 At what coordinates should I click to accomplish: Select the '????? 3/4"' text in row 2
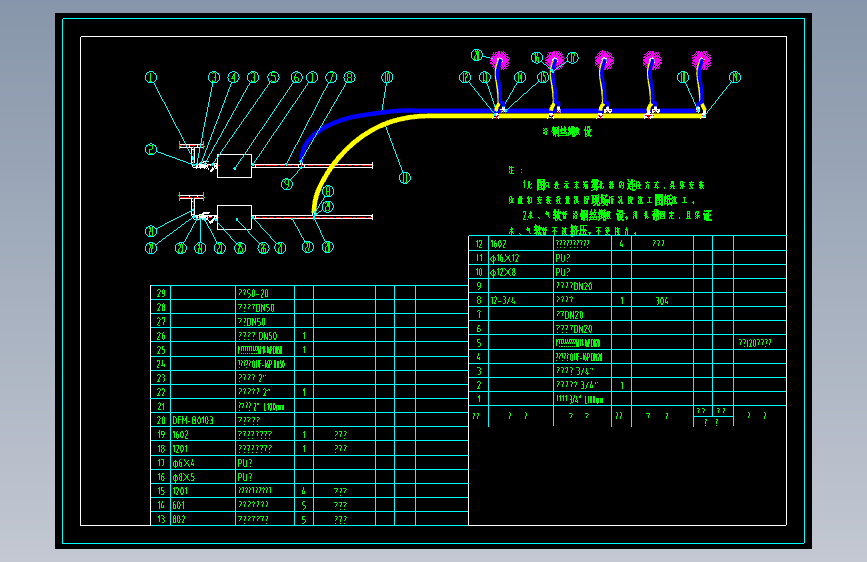pyautogui.click(x=577, y=385)
